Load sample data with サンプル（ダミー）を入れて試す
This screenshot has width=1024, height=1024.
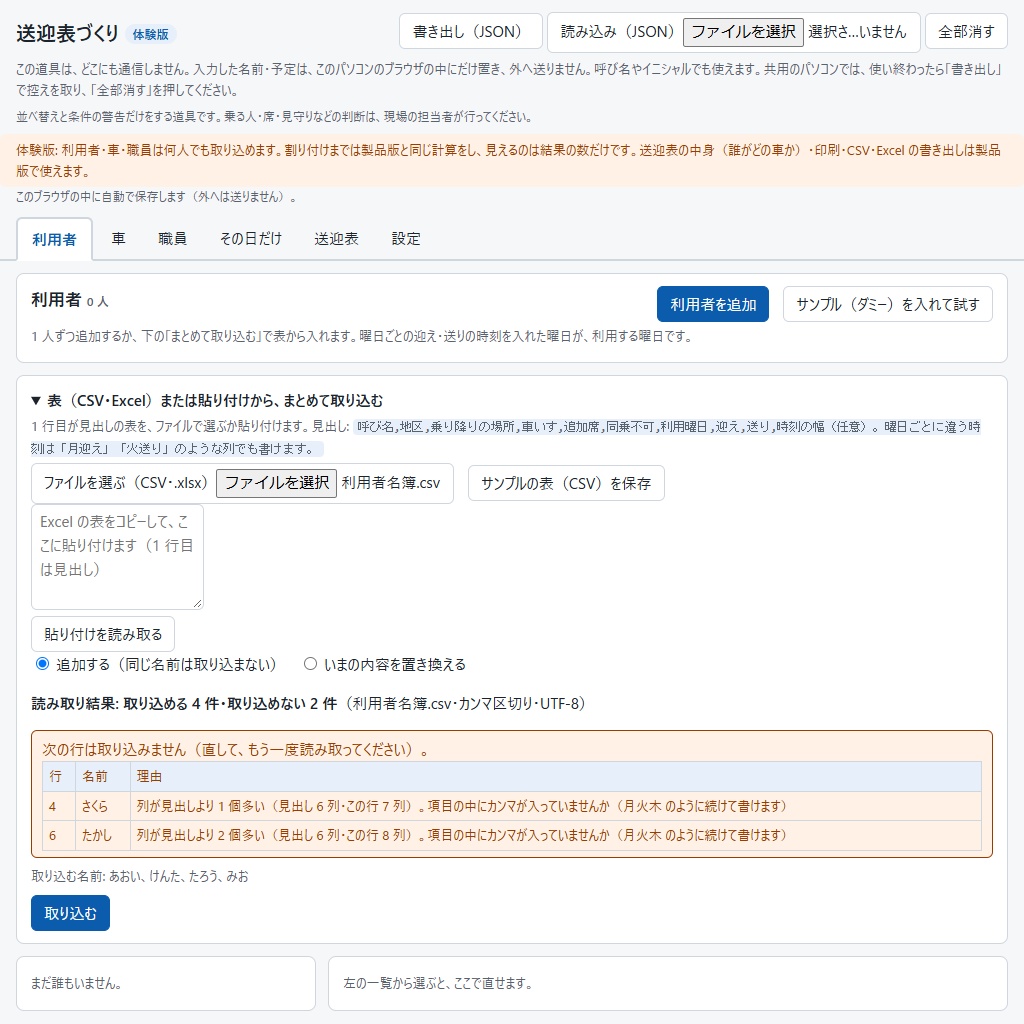(888, 304)
